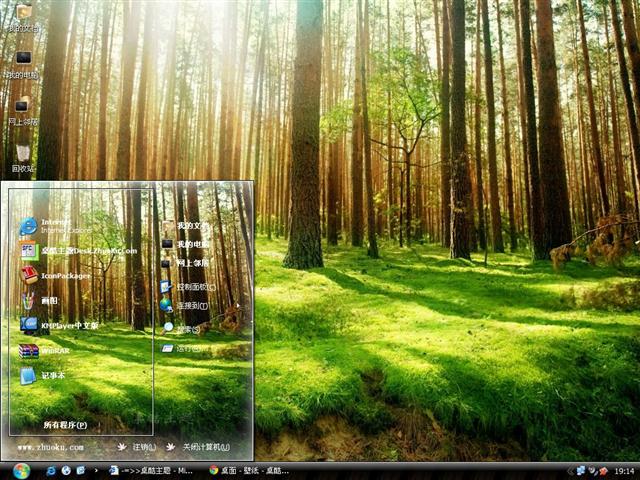Expand hidden system tray icons arrow
This screenshot has height=480, width=640.
[570, 471]
